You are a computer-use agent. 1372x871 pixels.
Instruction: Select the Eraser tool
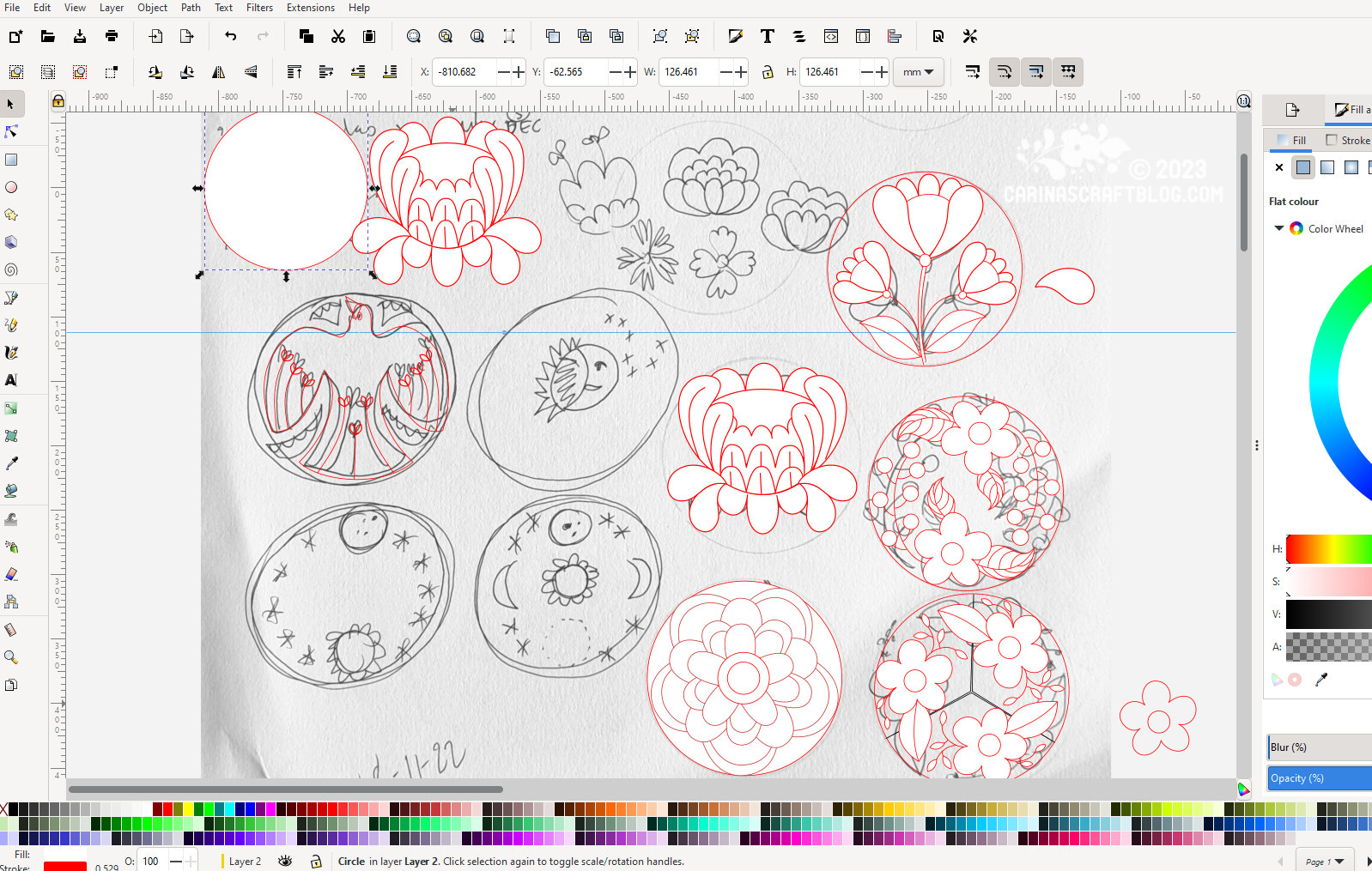(11, 574)
